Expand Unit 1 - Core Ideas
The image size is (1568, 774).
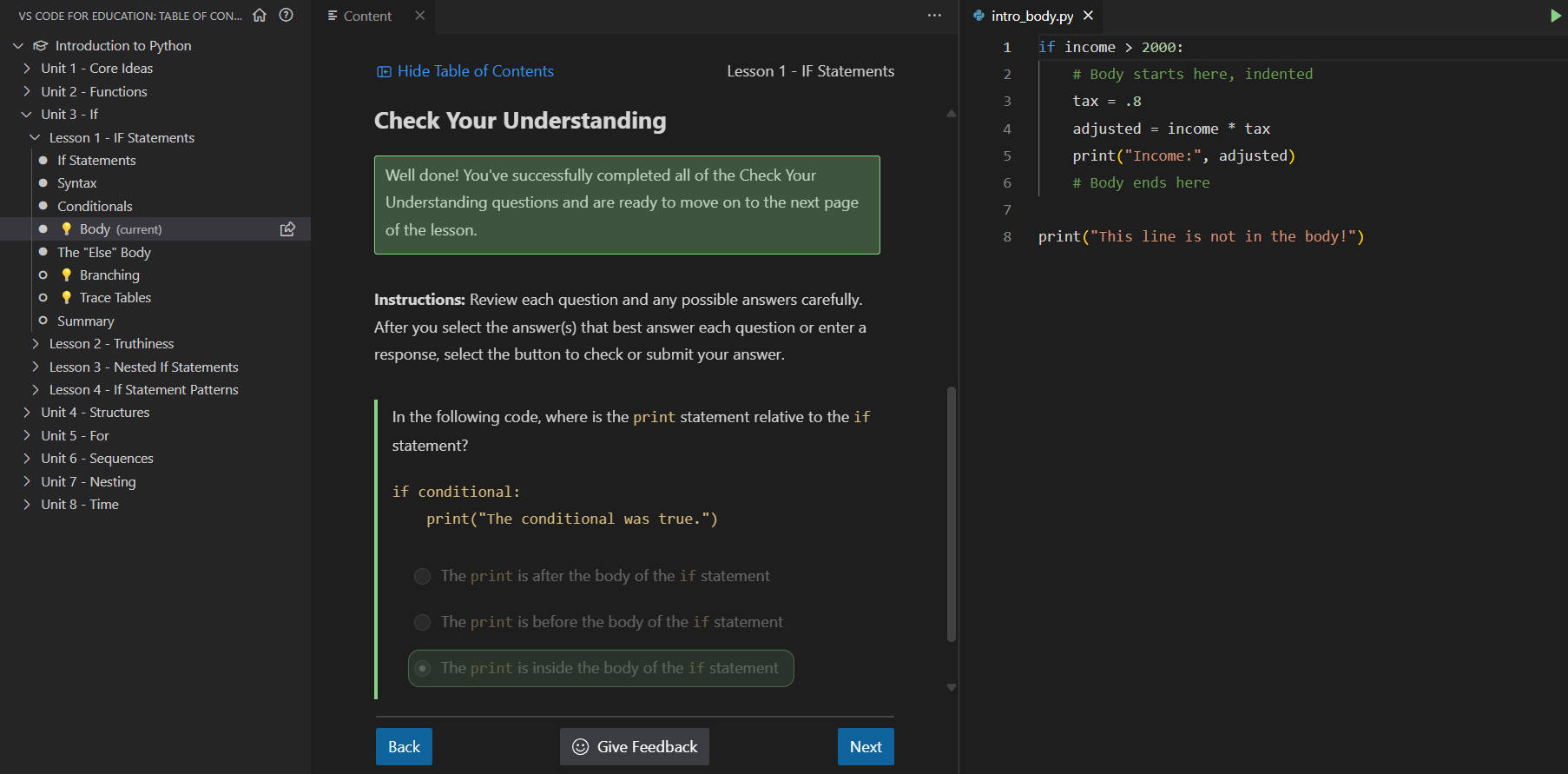pos(96,69)
